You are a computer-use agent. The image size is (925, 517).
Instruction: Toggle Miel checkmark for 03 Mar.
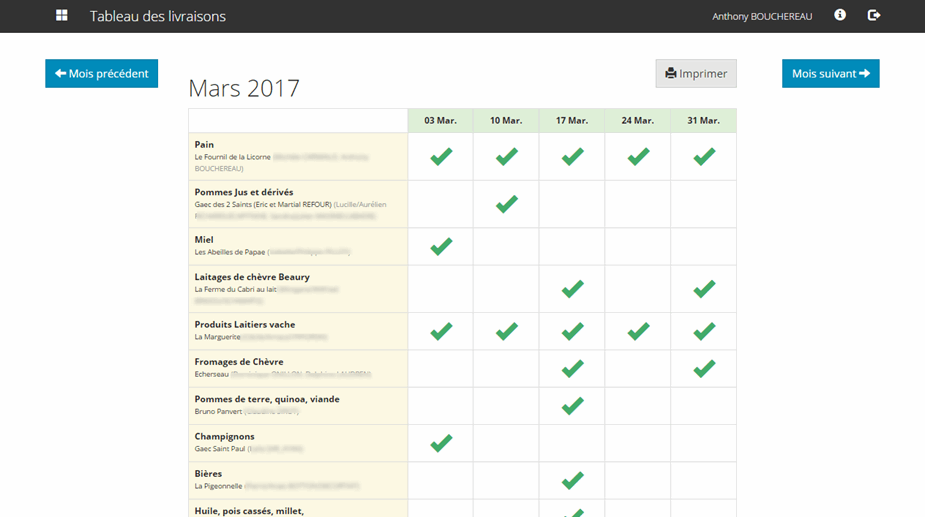(441, 246)
